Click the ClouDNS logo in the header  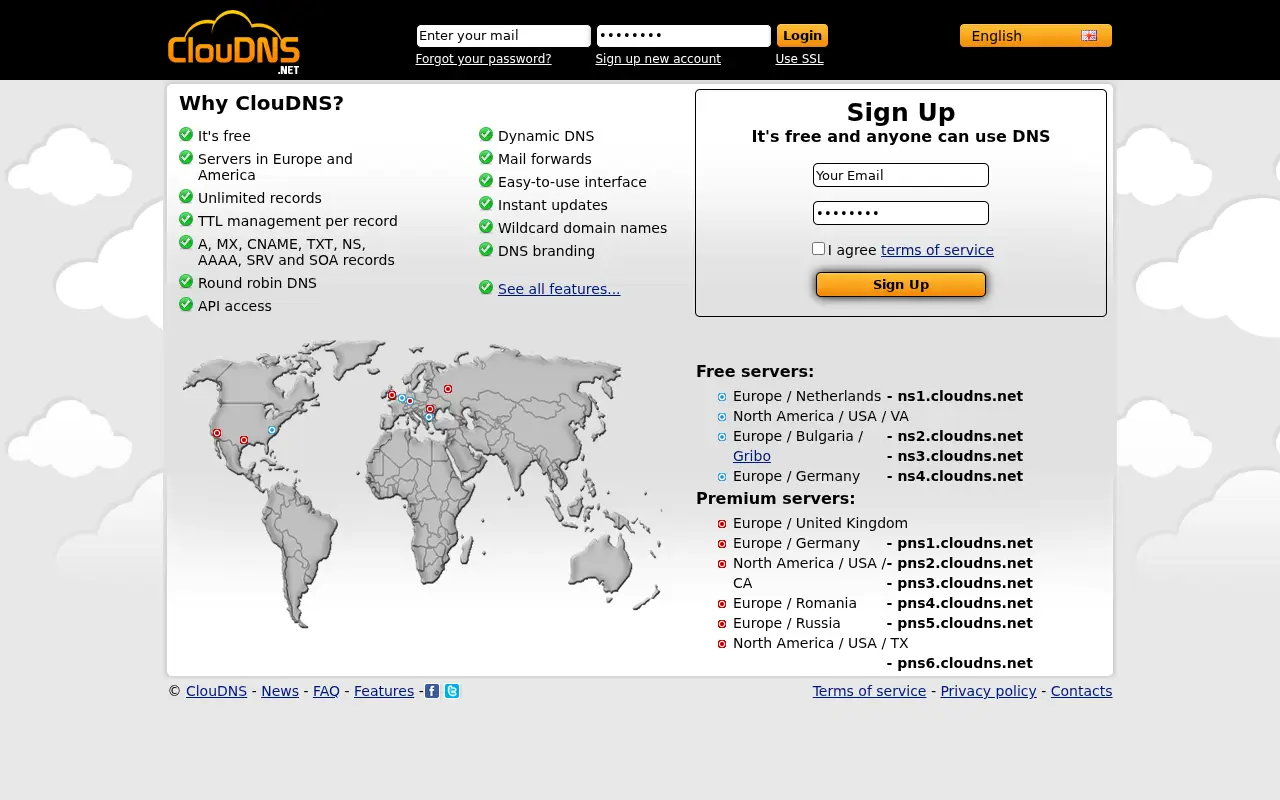(234, 43)
